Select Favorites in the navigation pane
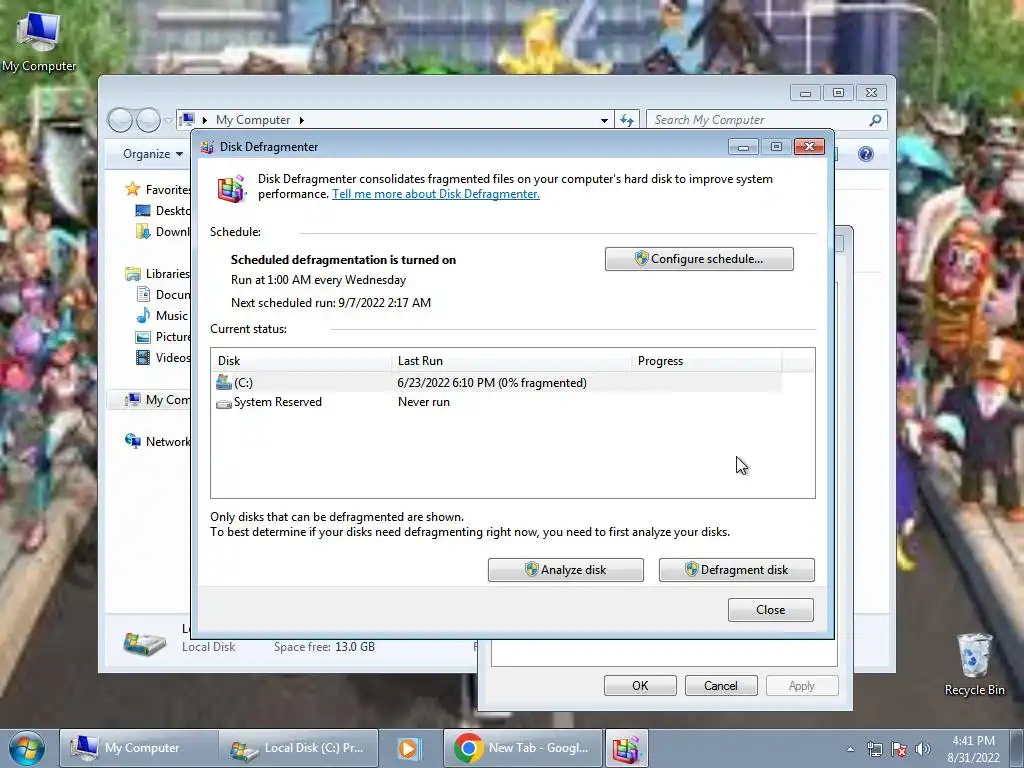 coord(157,189)
